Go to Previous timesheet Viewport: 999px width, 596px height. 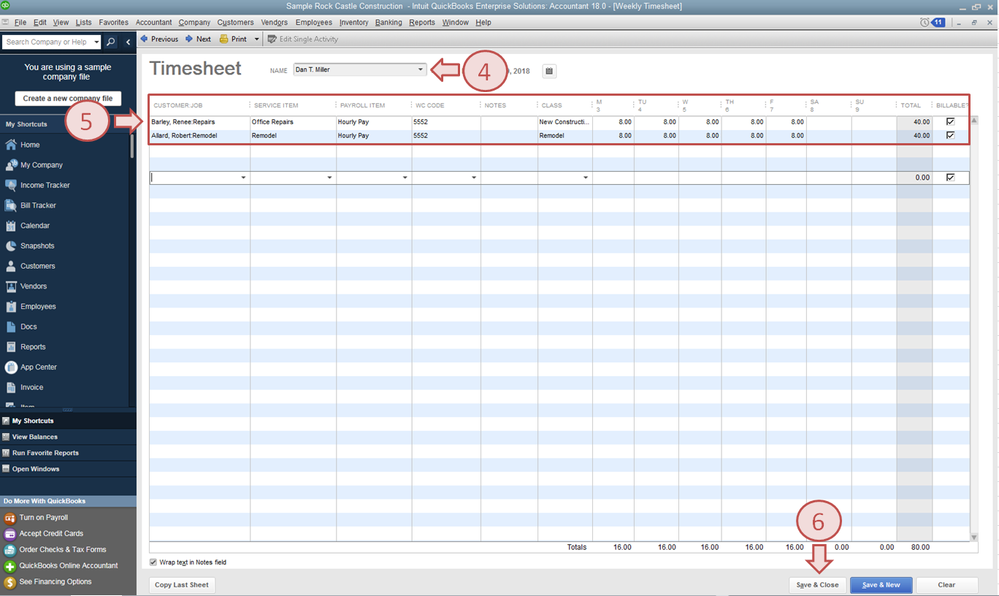[159, 39]
